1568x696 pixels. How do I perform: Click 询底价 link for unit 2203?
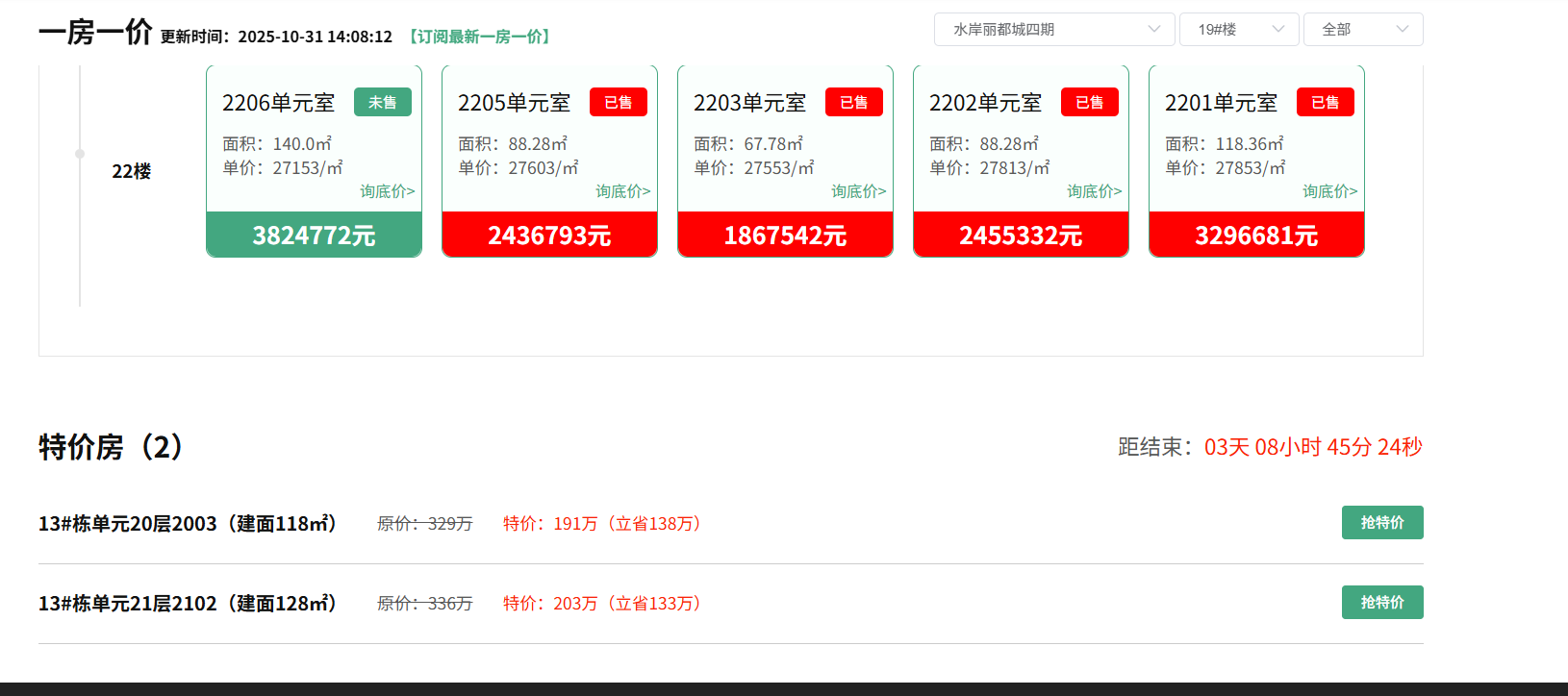click(858, 191)
